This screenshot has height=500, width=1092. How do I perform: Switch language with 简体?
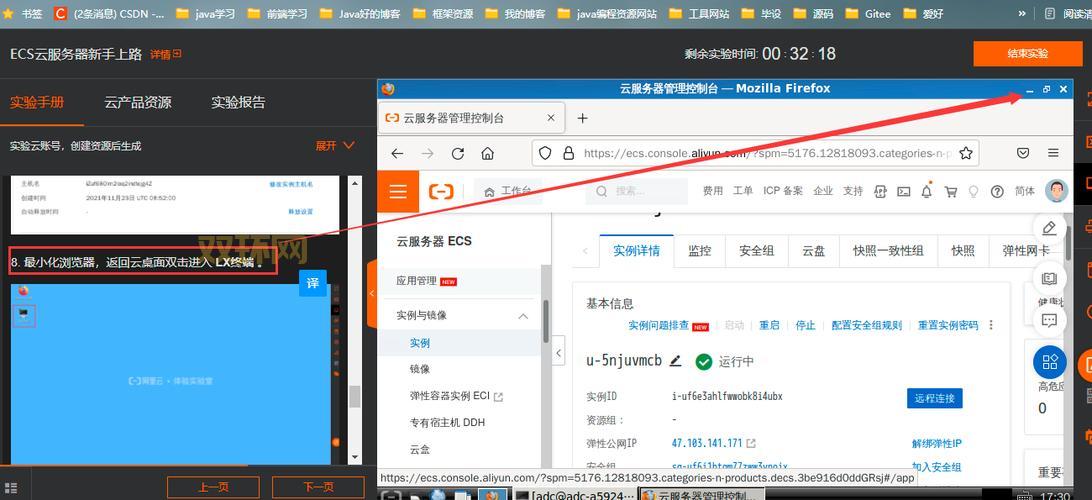1024,192
